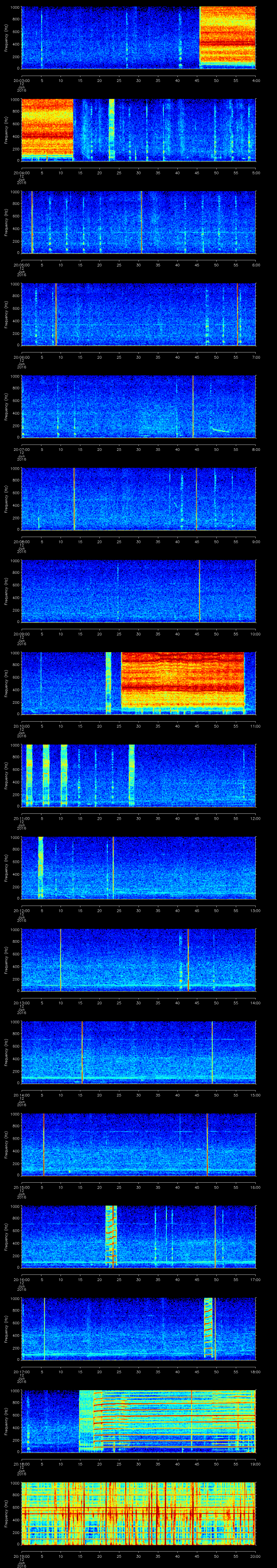Click the spectrogram panel starting at 20:17:00
The height and width of the screenshot is (1568, 277).
138,1329
